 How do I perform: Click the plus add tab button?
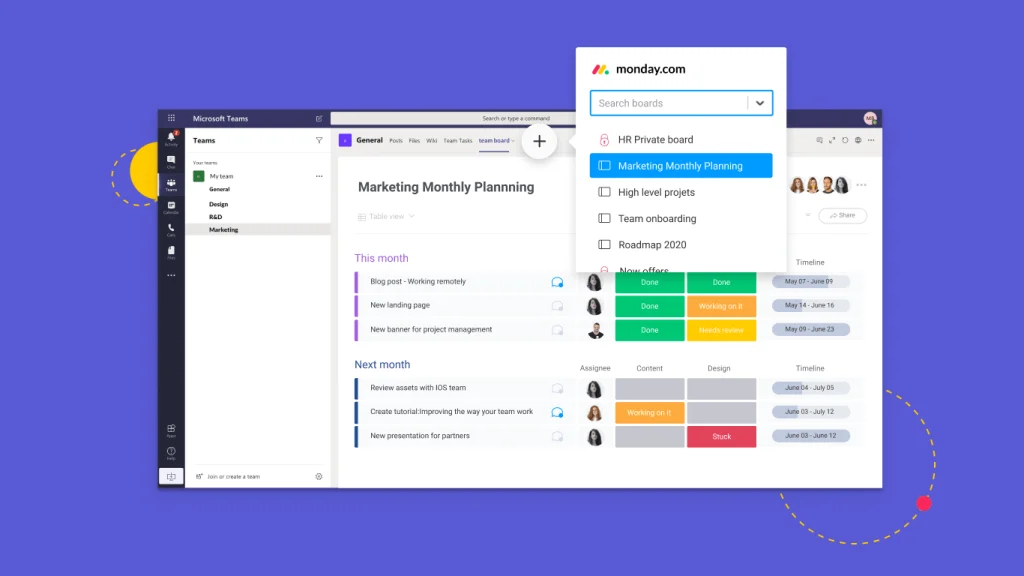pyautogui.click(x=539, y=141)
